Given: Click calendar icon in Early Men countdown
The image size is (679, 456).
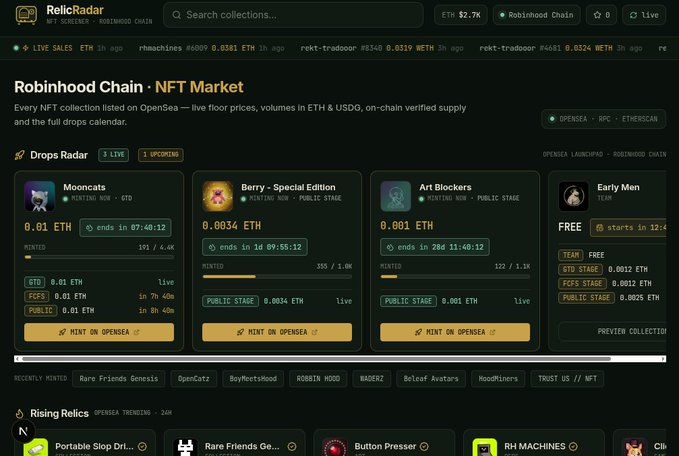Looking at the screenshot, I should tap(600, 228).
